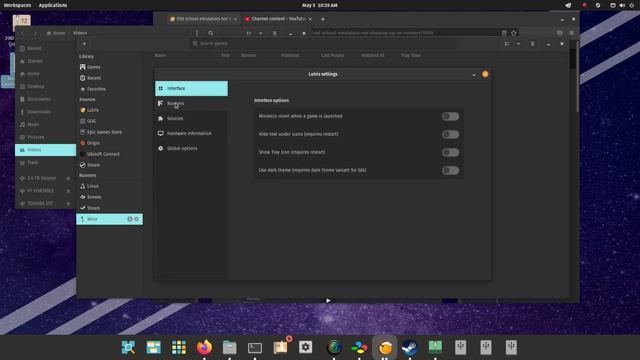Focus the Search games field in Lutris
This screenshot has width=640, height=360.
[322, 44]
